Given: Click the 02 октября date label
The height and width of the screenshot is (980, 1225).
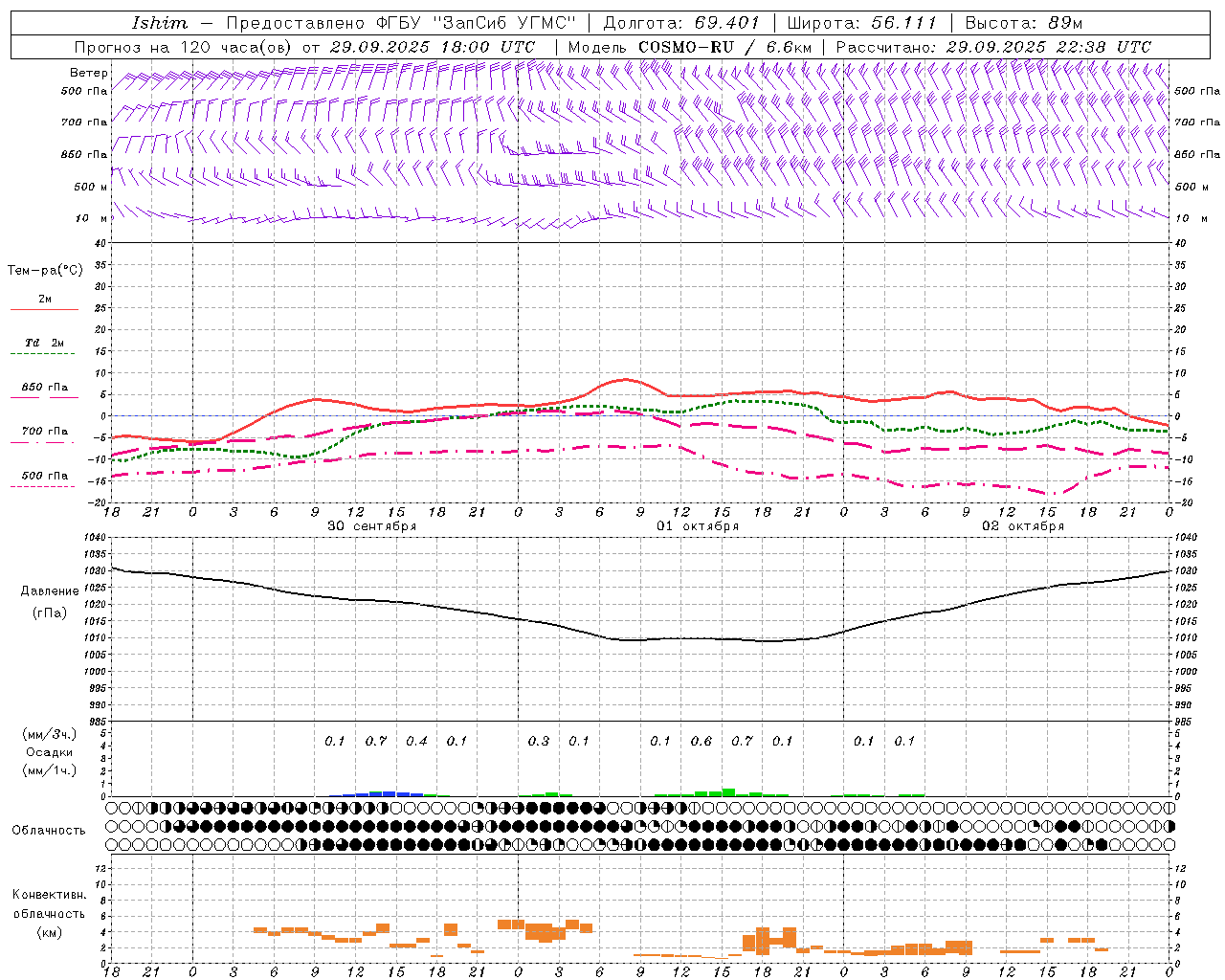Looking at the screenshot, I should click(x=1023, y=526).
